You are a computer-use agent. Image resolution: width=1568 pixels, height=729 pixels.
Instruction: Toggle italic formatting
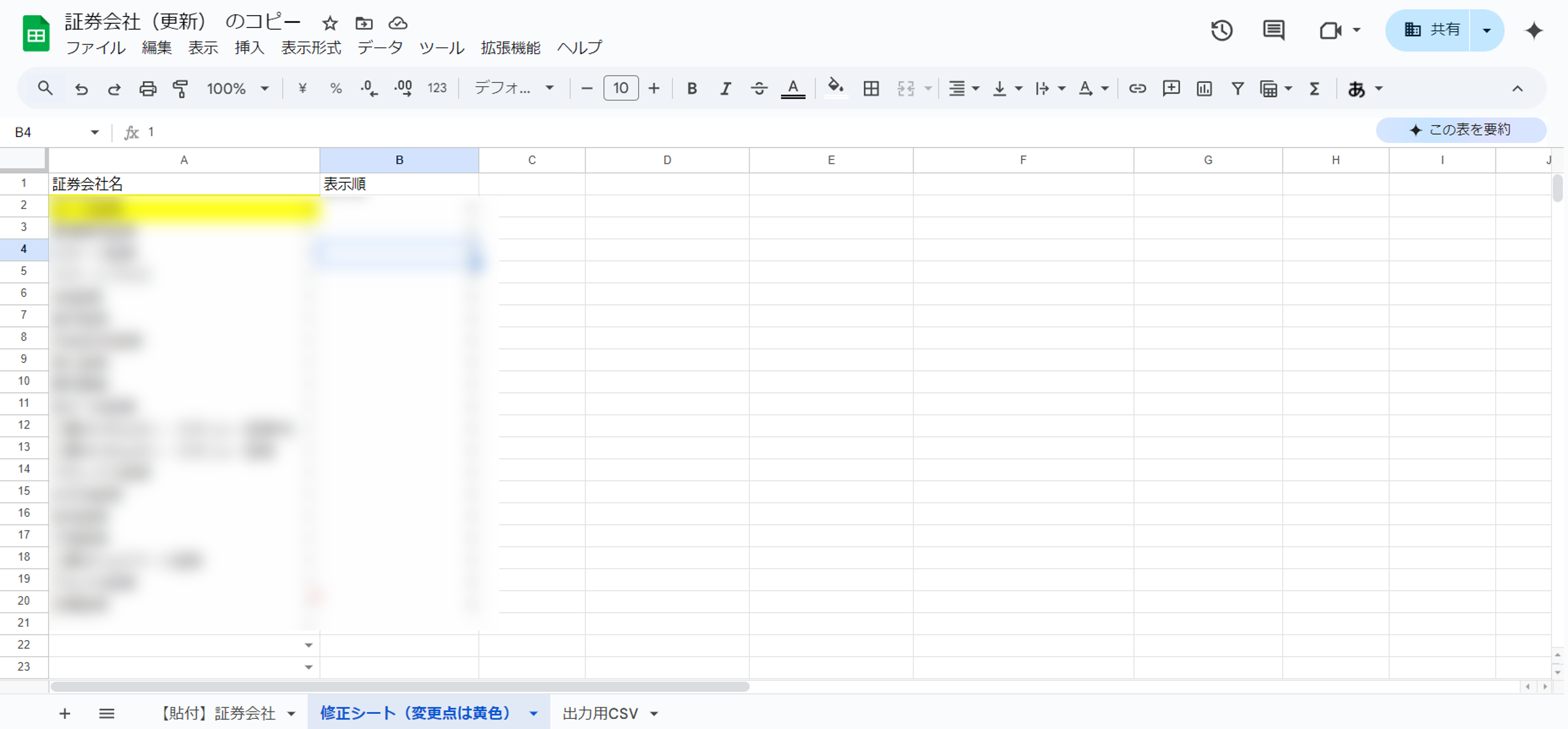click(725, 89)
